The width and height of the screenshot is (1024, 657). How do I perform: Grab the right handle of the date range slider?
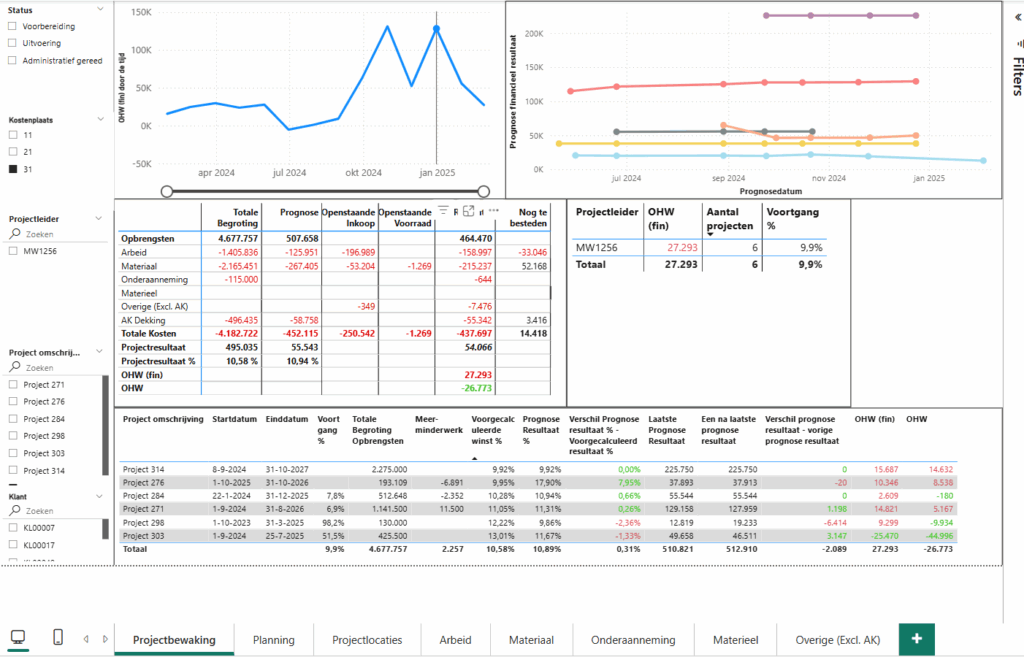click(484, 191)
